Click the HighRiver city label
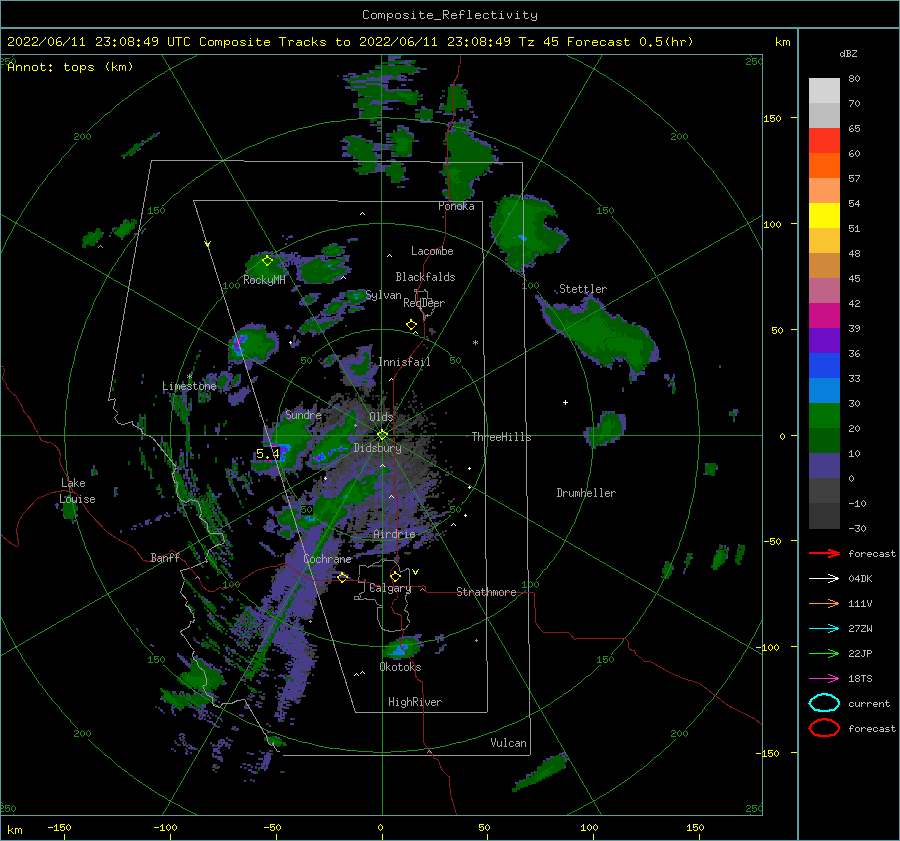 coord(415,702)
